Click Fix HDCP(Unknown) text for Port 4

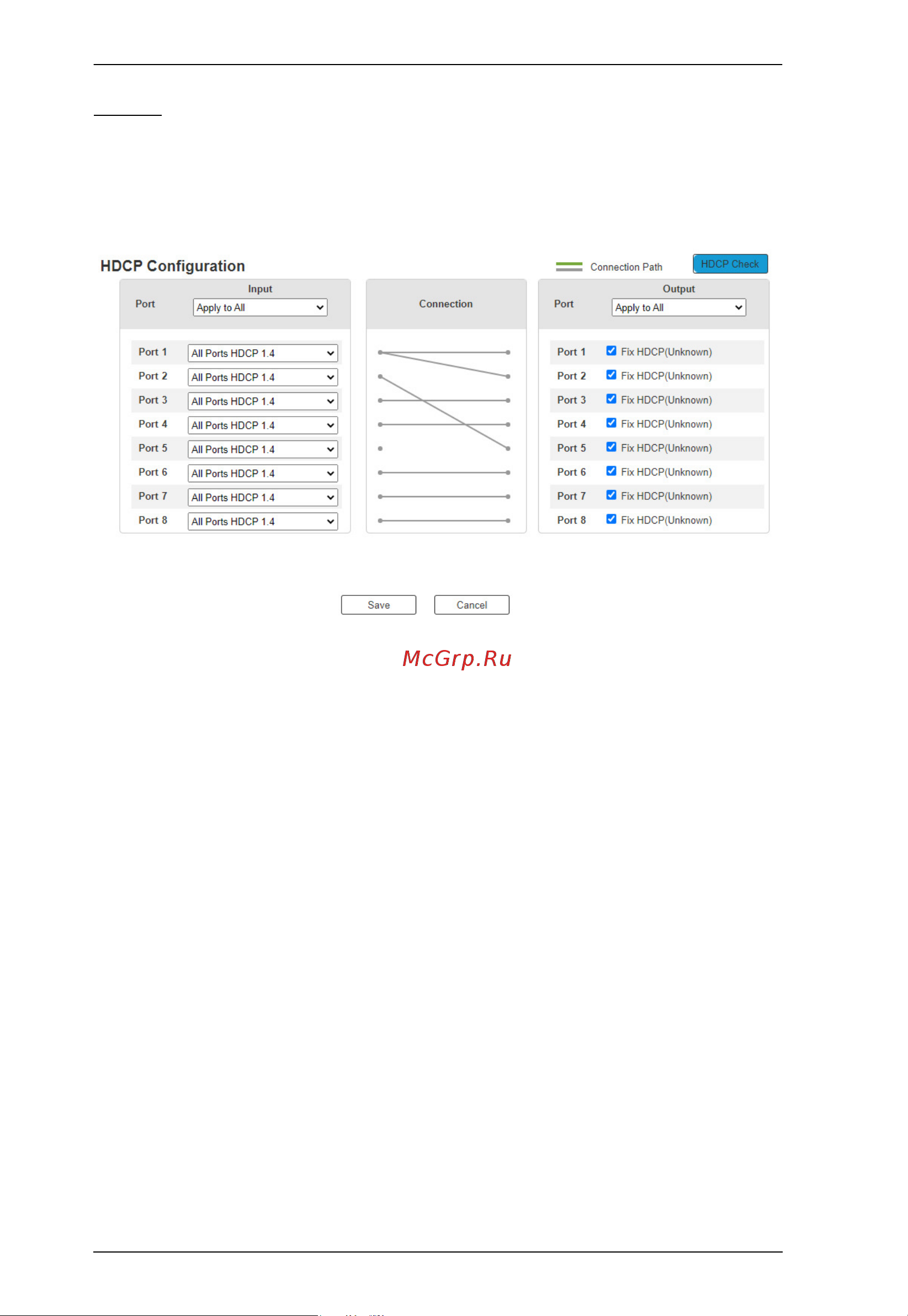[x=666, y=424]
